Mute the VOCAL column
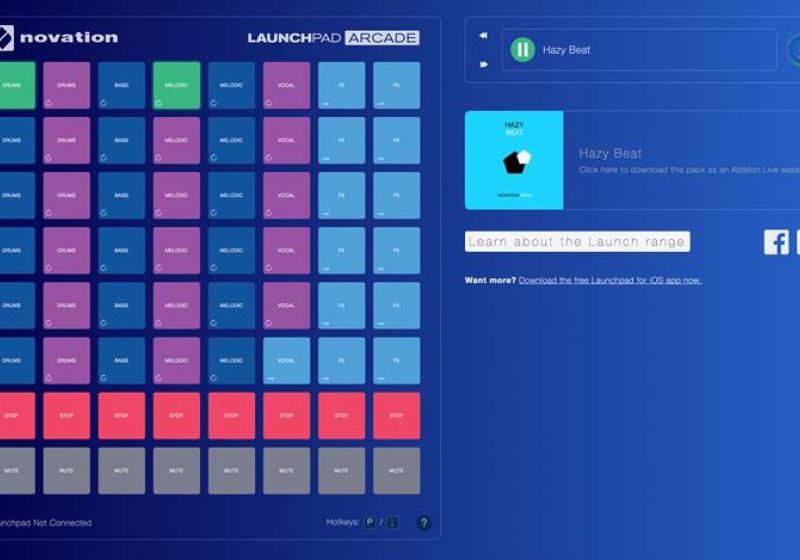Screen dimensions: 800x560 (286, 471)
